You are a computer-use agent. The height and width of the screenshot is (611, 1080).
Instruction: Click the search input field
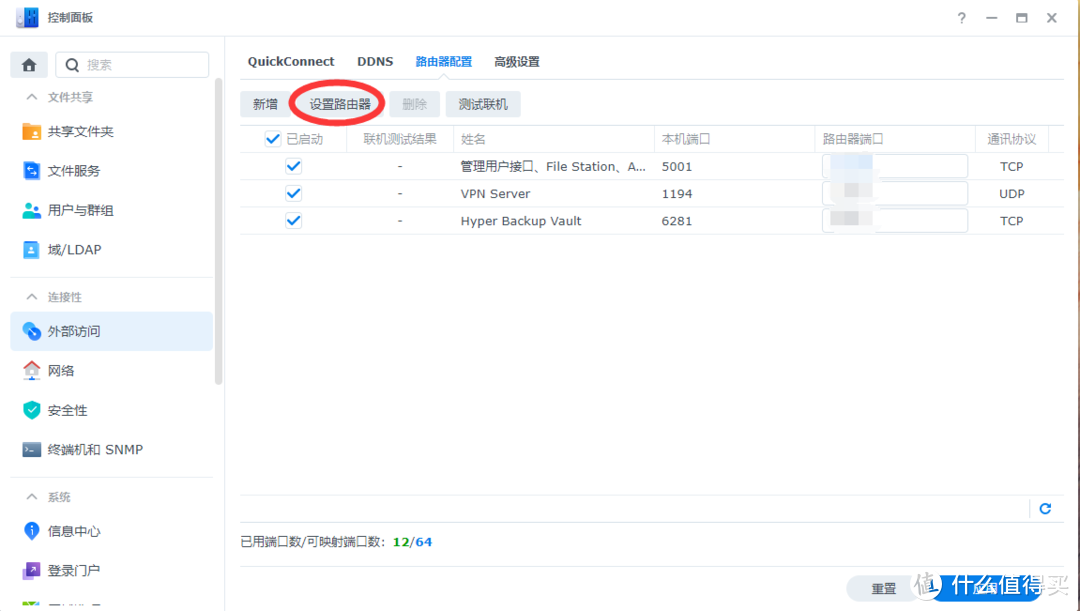132,65
